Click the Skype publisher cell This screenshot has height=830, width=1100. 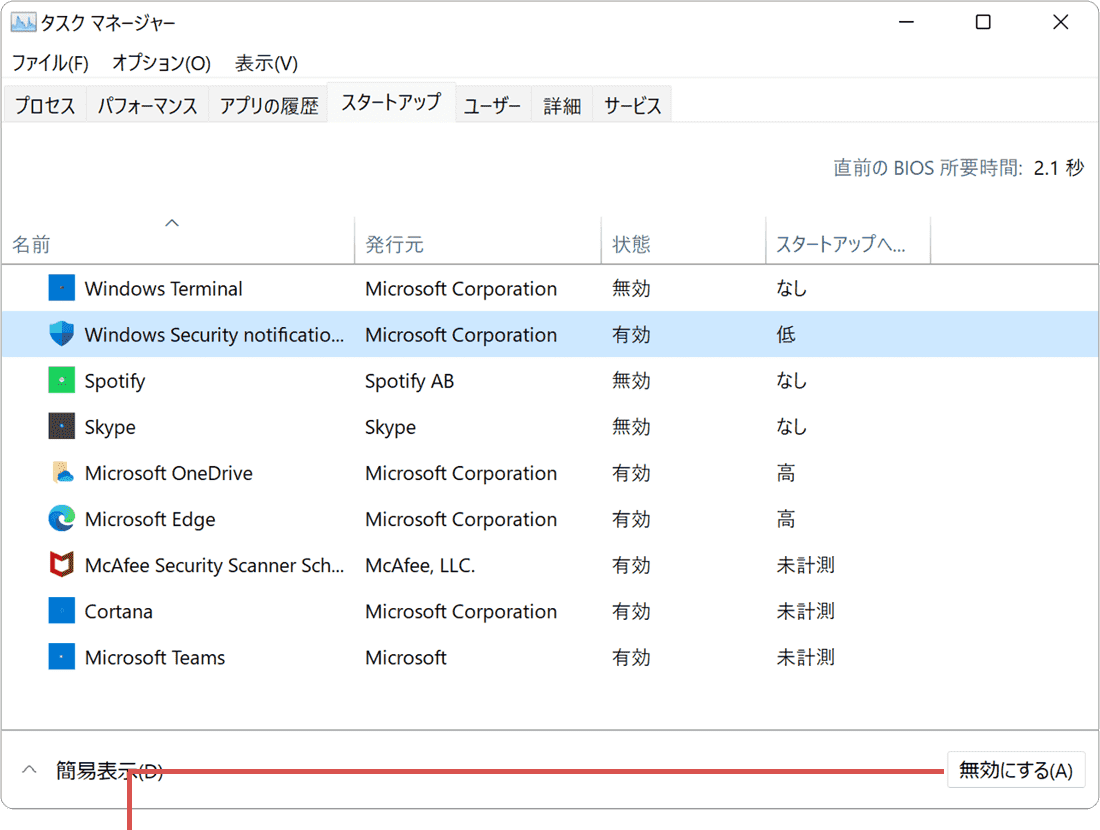390,427
